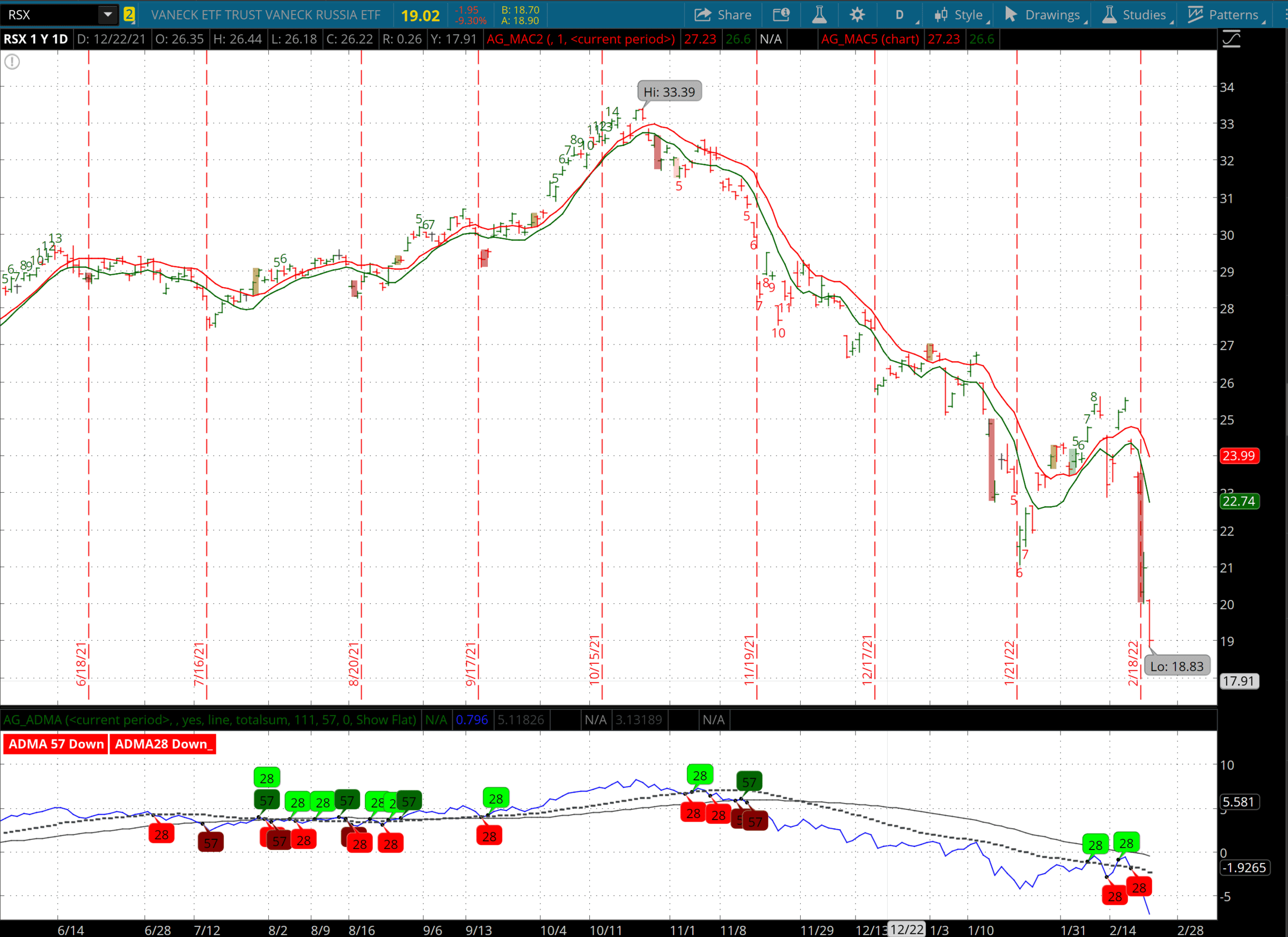Screen dimensions: 1288x937
Task: Click the 2/18/22 expiration marker
Action: 1133,663
